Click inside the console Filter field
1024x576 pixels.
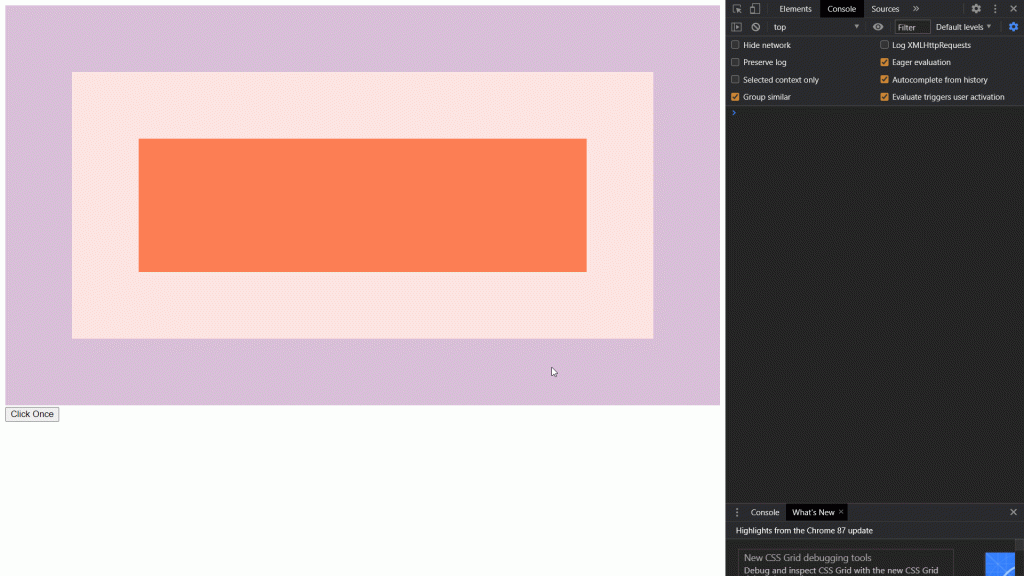point(912,27)
